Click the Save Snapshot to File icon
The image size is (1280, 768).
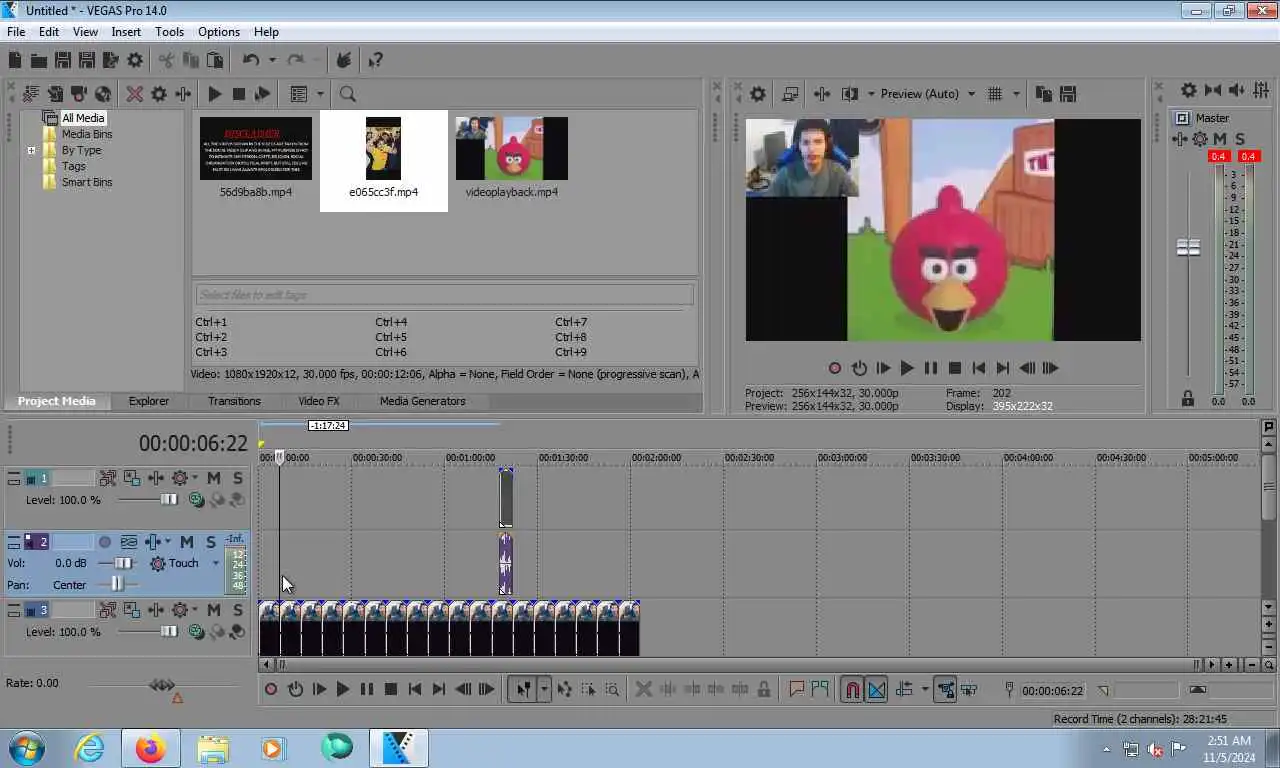[x=1068, y=94]
